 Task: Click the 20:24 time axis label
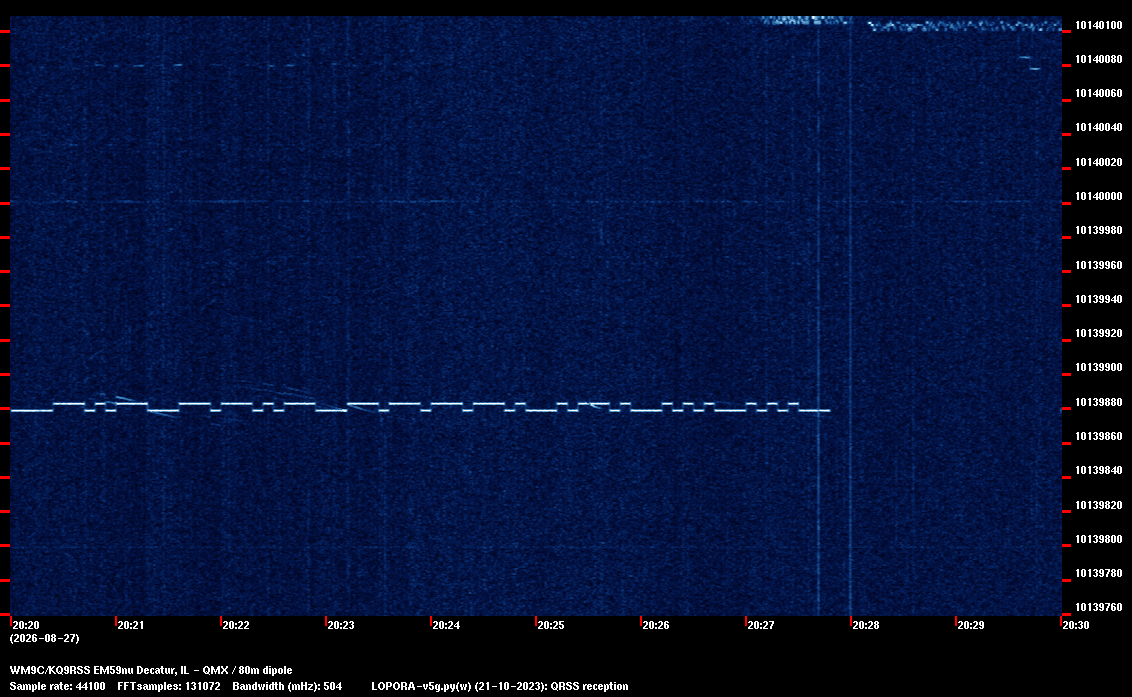(x=446, y=625)
